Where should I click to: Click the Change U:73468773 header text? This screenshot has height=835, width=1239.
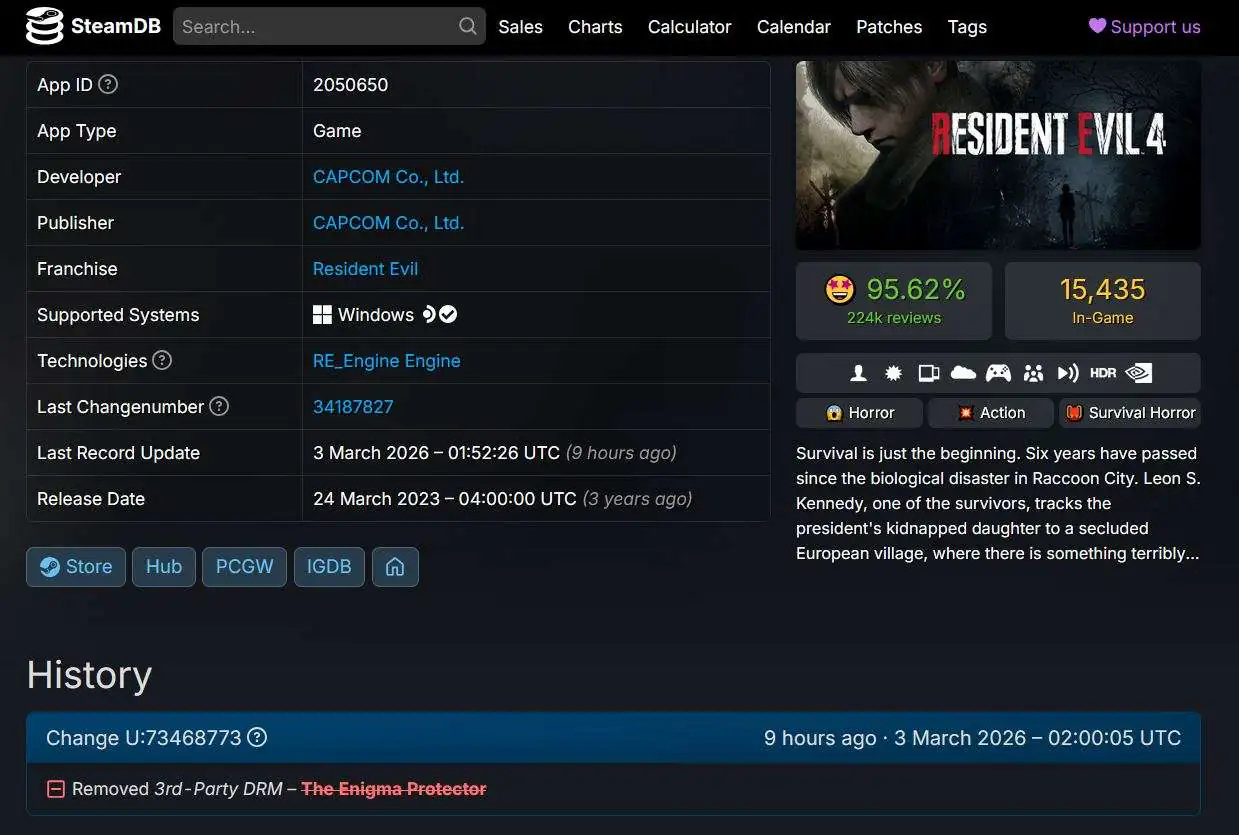[x=144, y=738]
